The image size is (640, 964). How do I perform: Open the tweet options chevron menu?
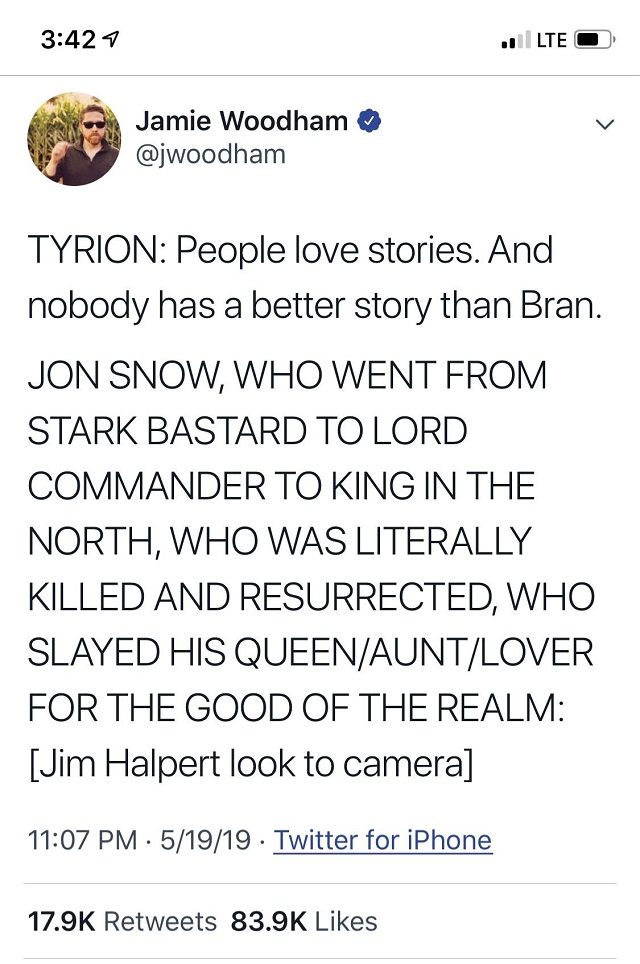click(603, 125)
